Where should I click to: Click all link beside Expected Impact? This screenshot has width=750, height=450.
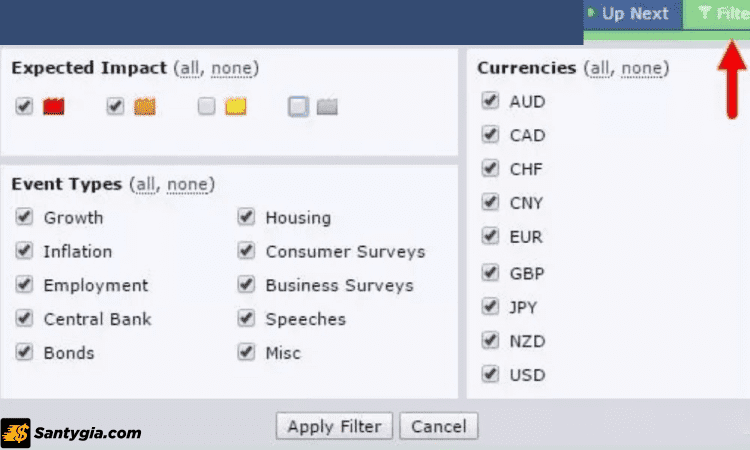[187, 68]
